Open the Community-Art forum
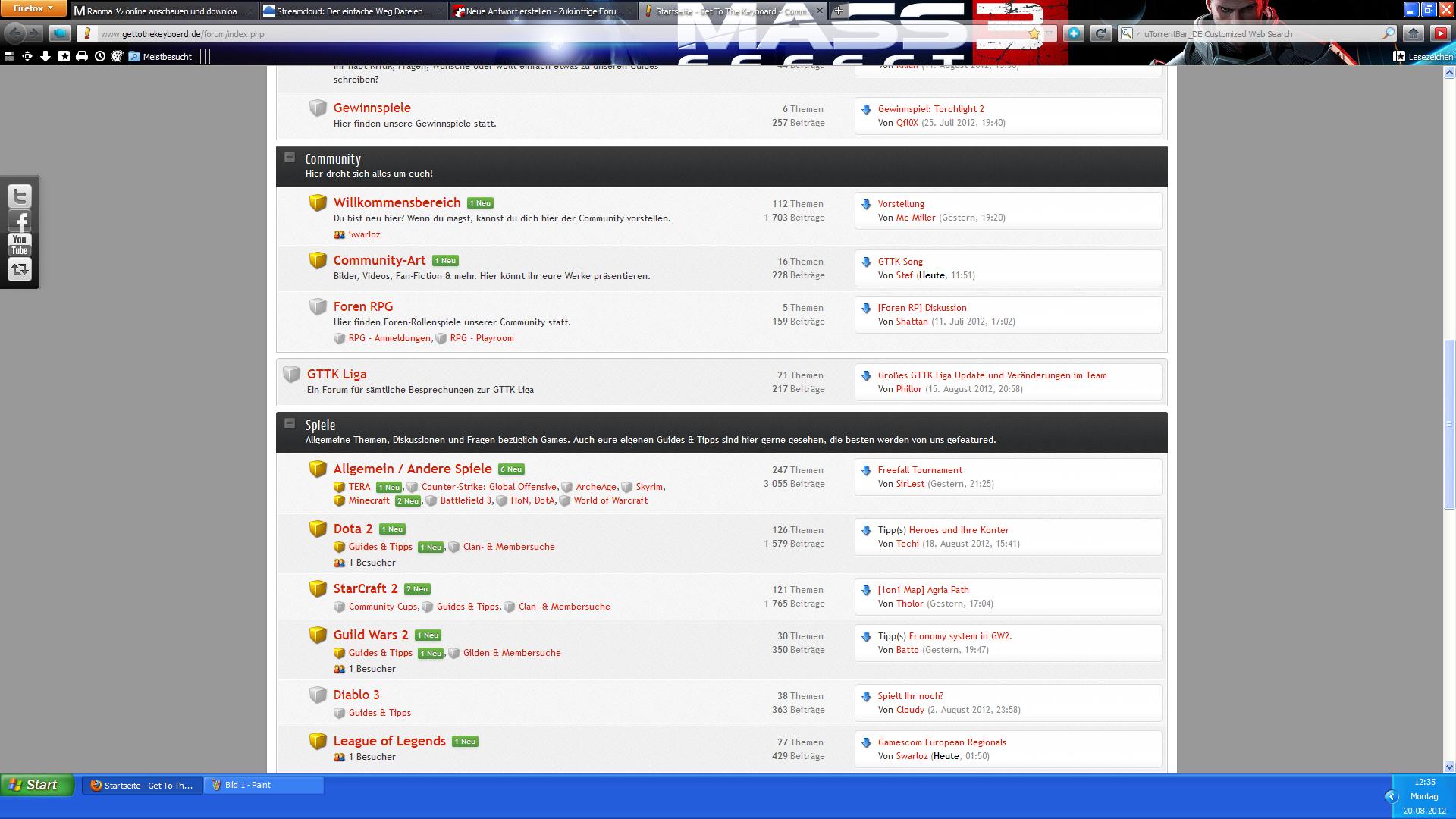The height and width of the screenshot is (819, 1456). click(379, 260)
